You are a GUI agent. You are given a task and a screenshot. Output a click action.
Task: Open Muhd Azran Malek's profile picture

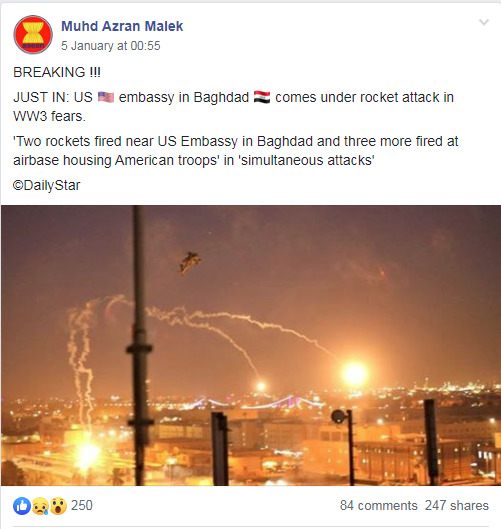(33, 35)
